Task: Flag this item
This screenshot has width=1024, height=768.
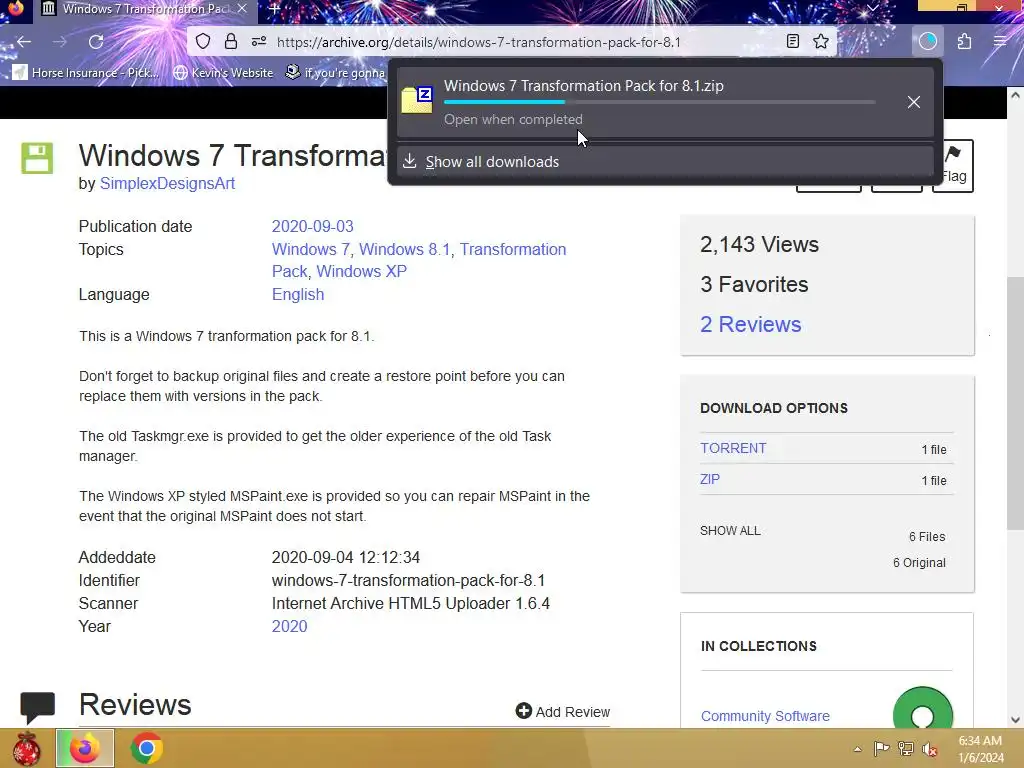Action: coord(953,165)
